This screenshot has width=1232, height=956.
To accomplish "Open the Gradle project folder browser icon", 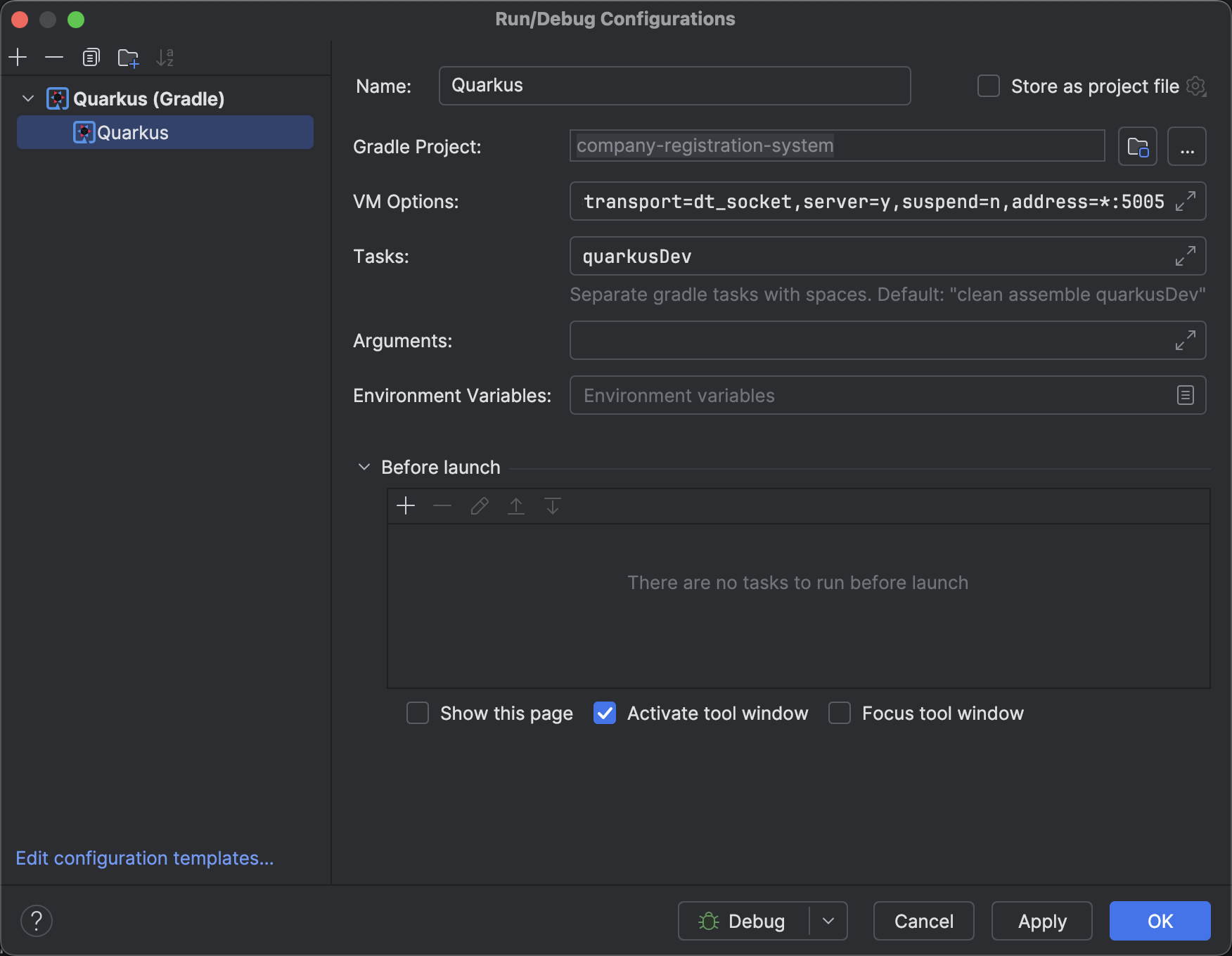I will pos(1137,147).
